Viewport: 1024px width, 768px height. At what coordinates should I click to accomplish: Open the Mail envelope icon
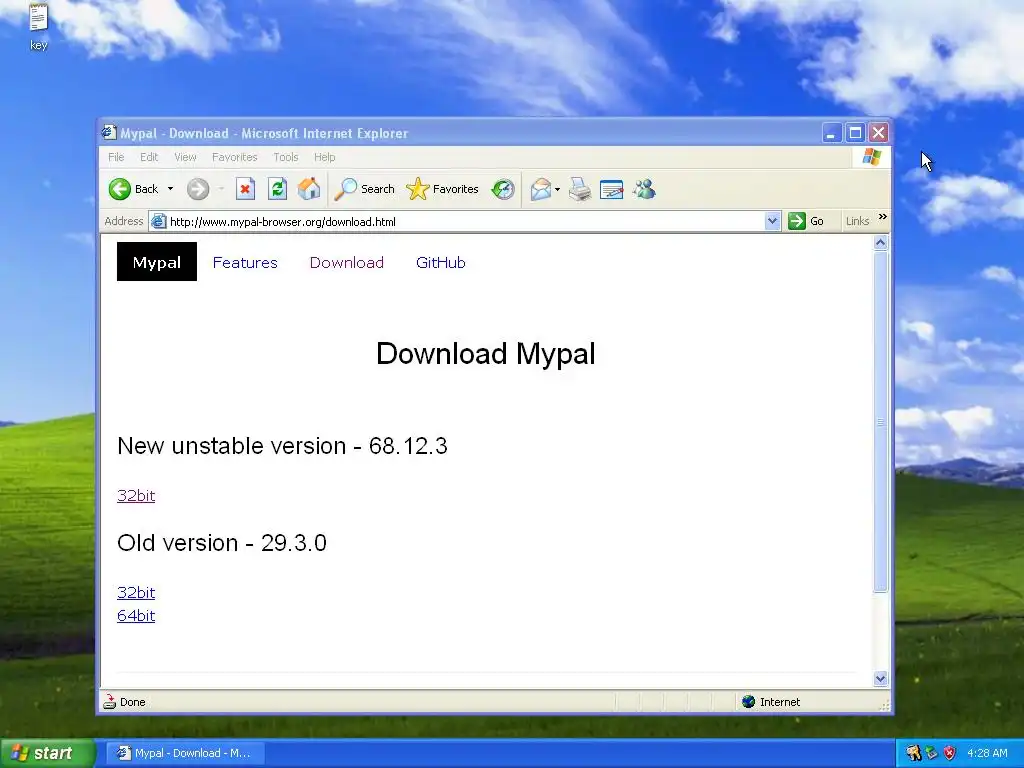coord(541,189)
